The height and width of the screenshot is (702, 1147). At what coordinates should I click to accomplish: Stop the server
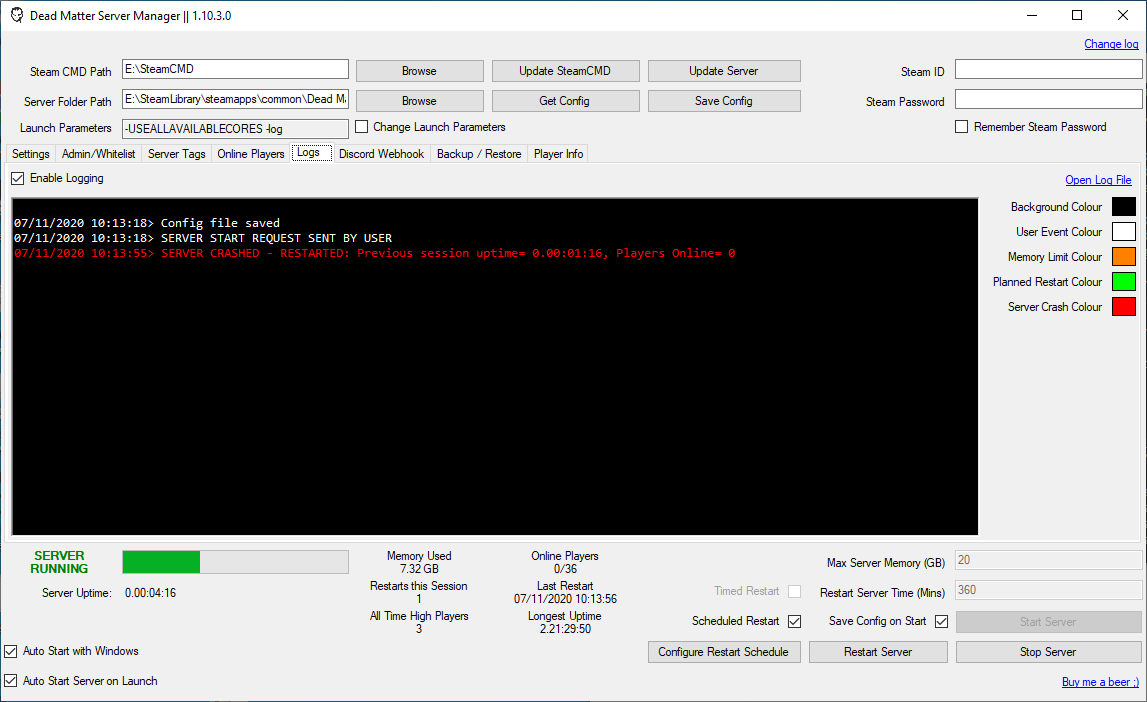tap(1047, 651)
